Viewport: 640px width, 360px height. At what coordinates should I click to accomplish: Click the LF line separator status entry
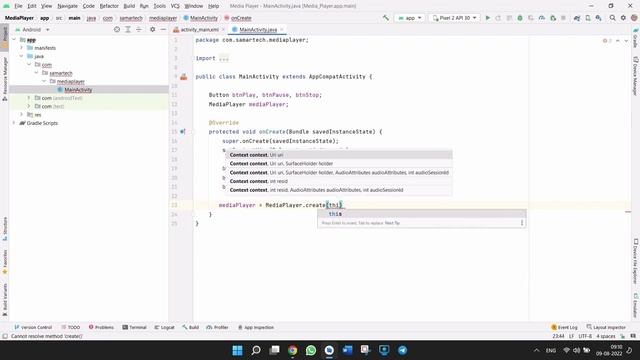click(571, 336)
